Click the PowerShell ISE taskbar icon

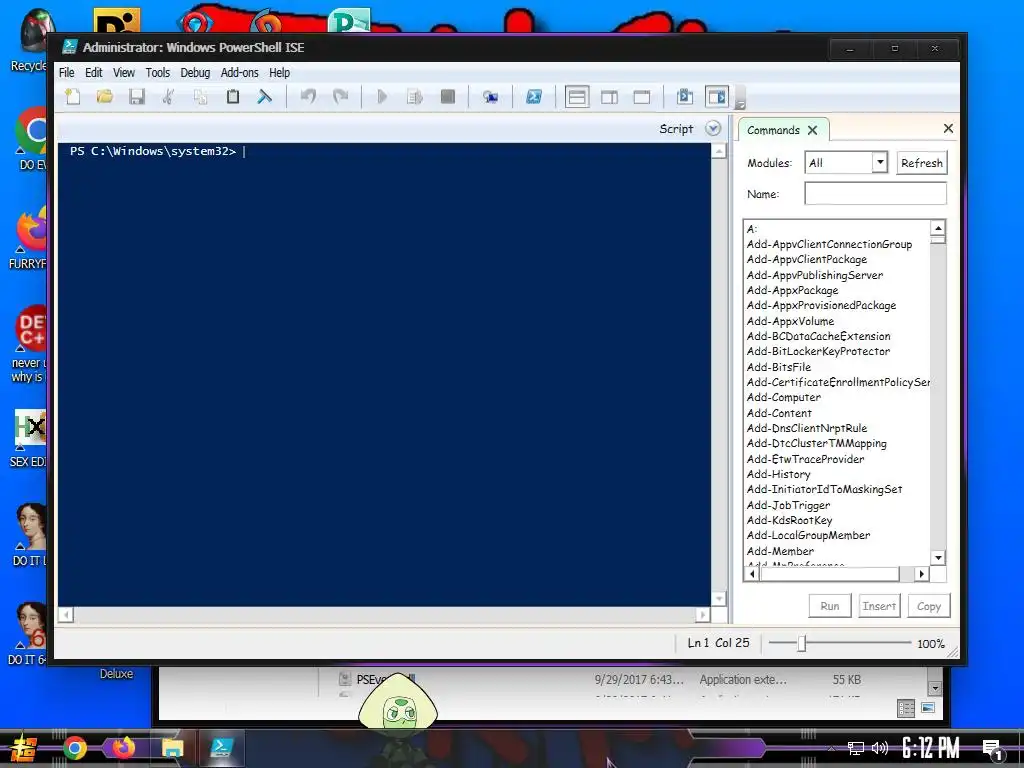(x=221, y=748)
